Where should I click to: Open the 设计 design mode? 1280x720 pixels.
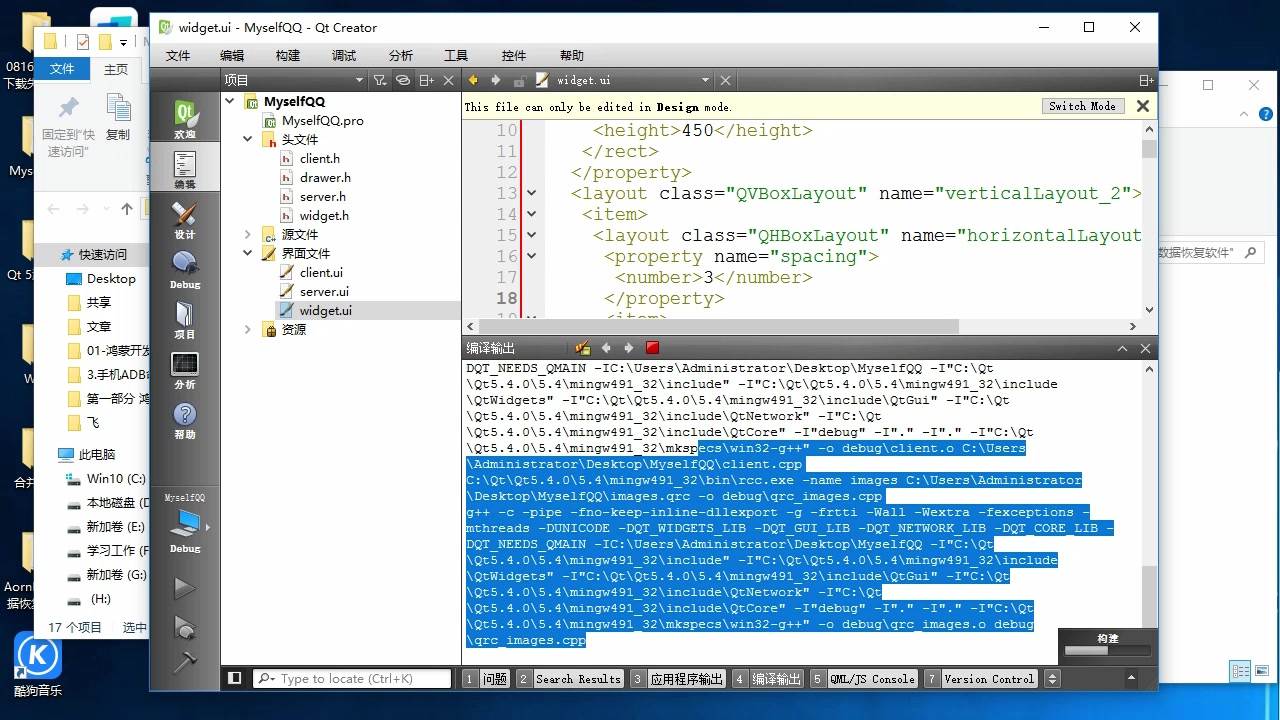[185, 219]
